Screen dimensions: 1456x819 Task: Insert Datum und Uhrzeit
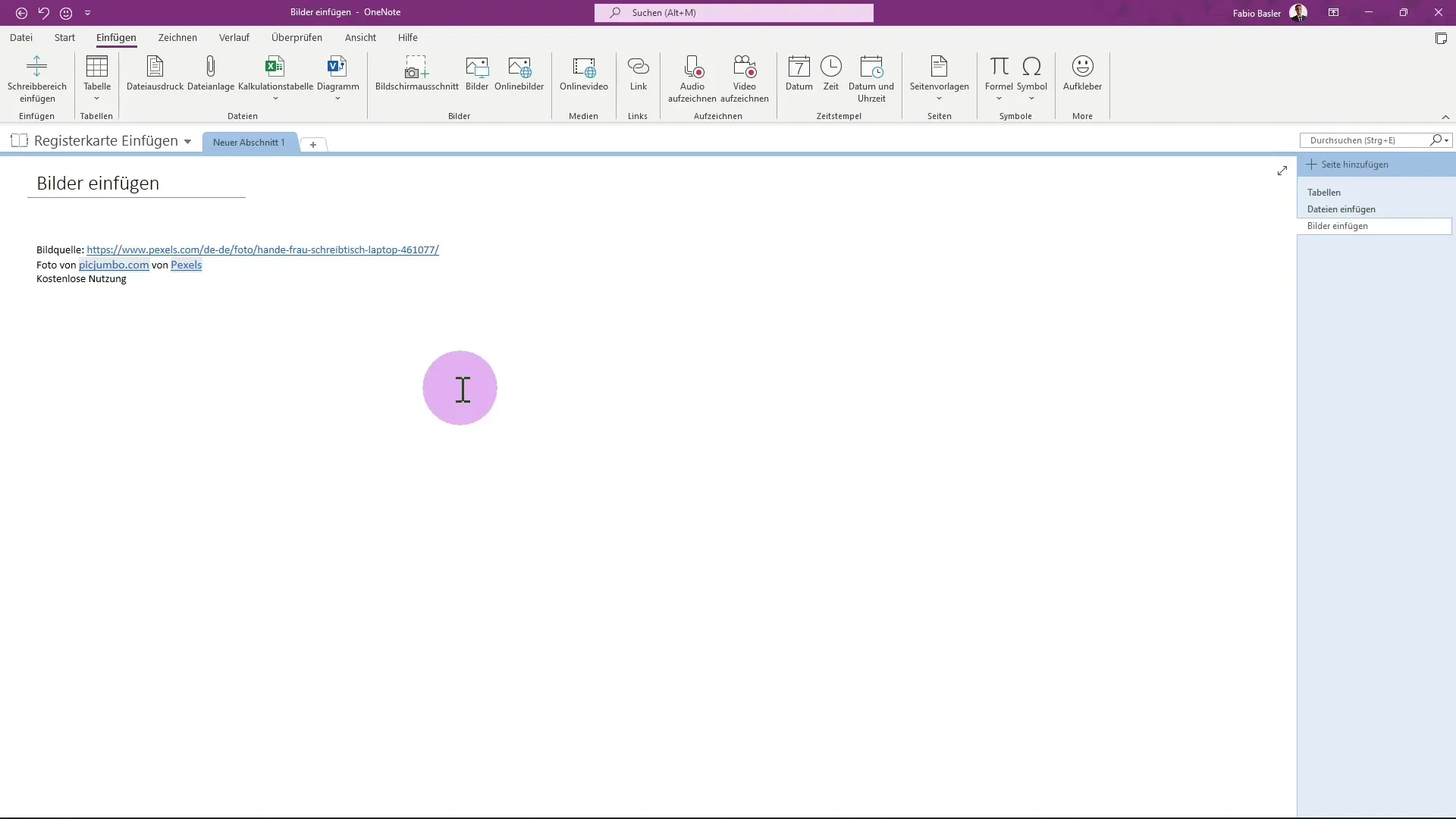click(871, 78)
